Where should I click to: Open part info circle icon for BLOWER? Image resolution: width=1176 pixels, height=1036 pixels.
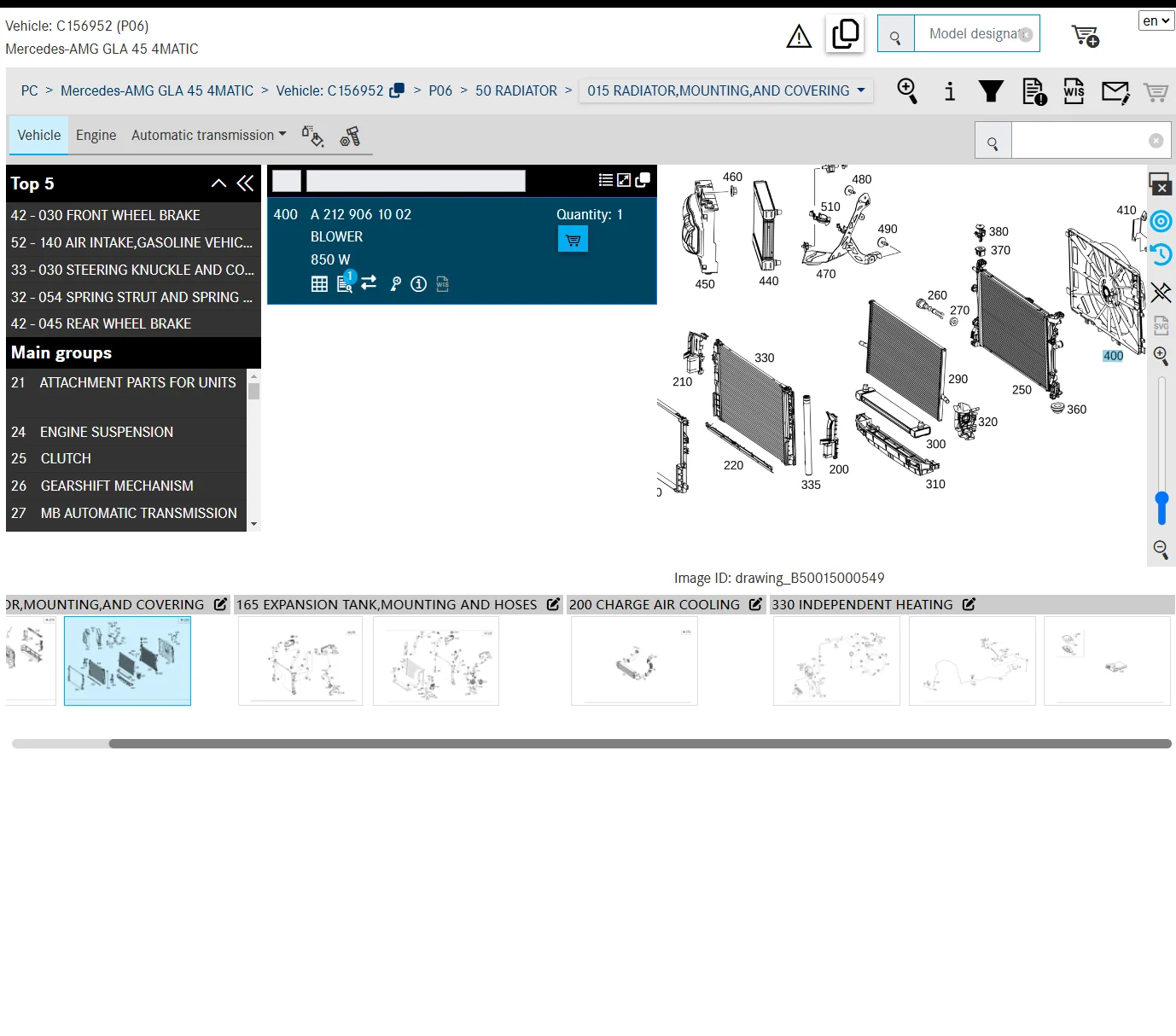pos(418,284)
